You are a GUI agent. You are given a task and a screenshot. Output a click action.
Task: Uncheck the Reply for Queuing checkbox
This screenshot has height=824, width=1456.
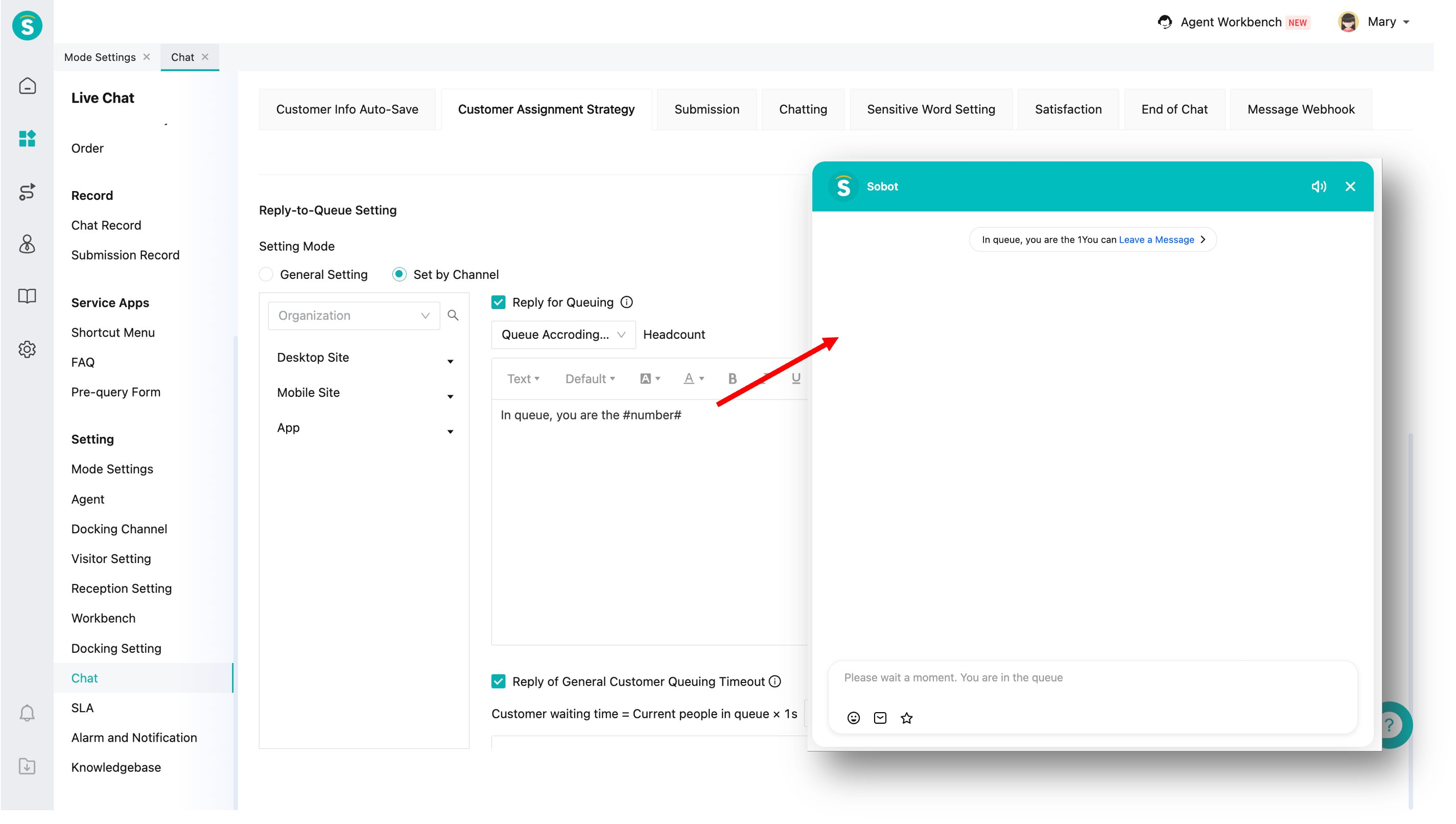pyautogui.click(x=498, y=302)
